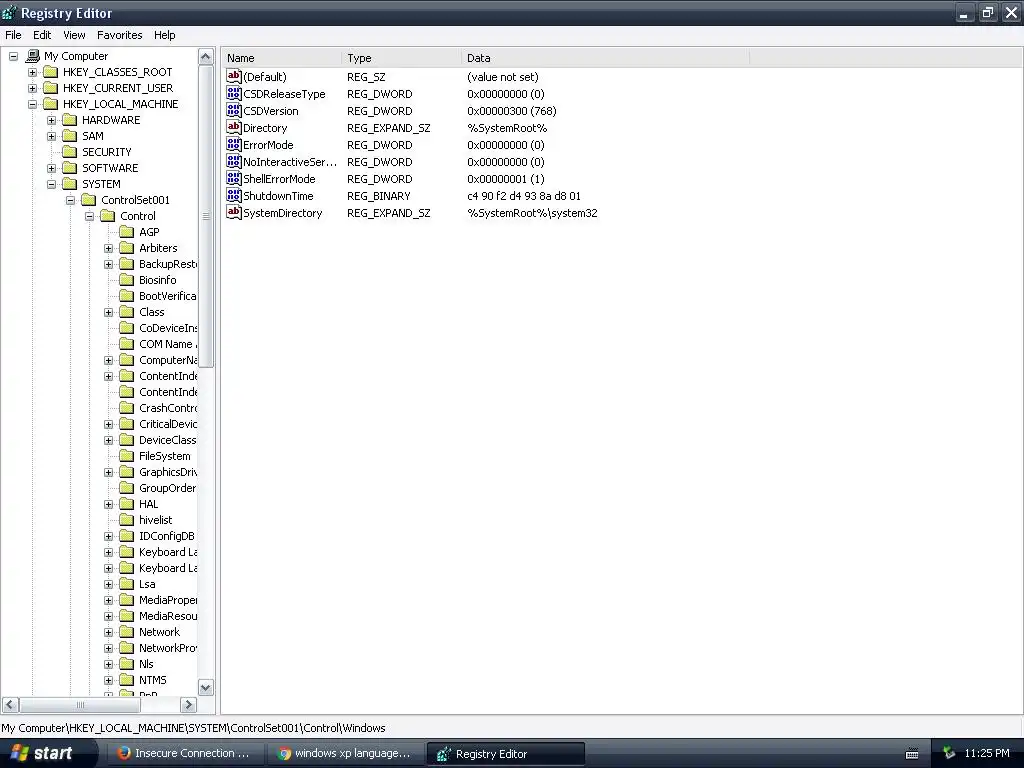Select the HAL folder icon
This screenshot has width=1024, height=768.
click(x=127, y=504)
